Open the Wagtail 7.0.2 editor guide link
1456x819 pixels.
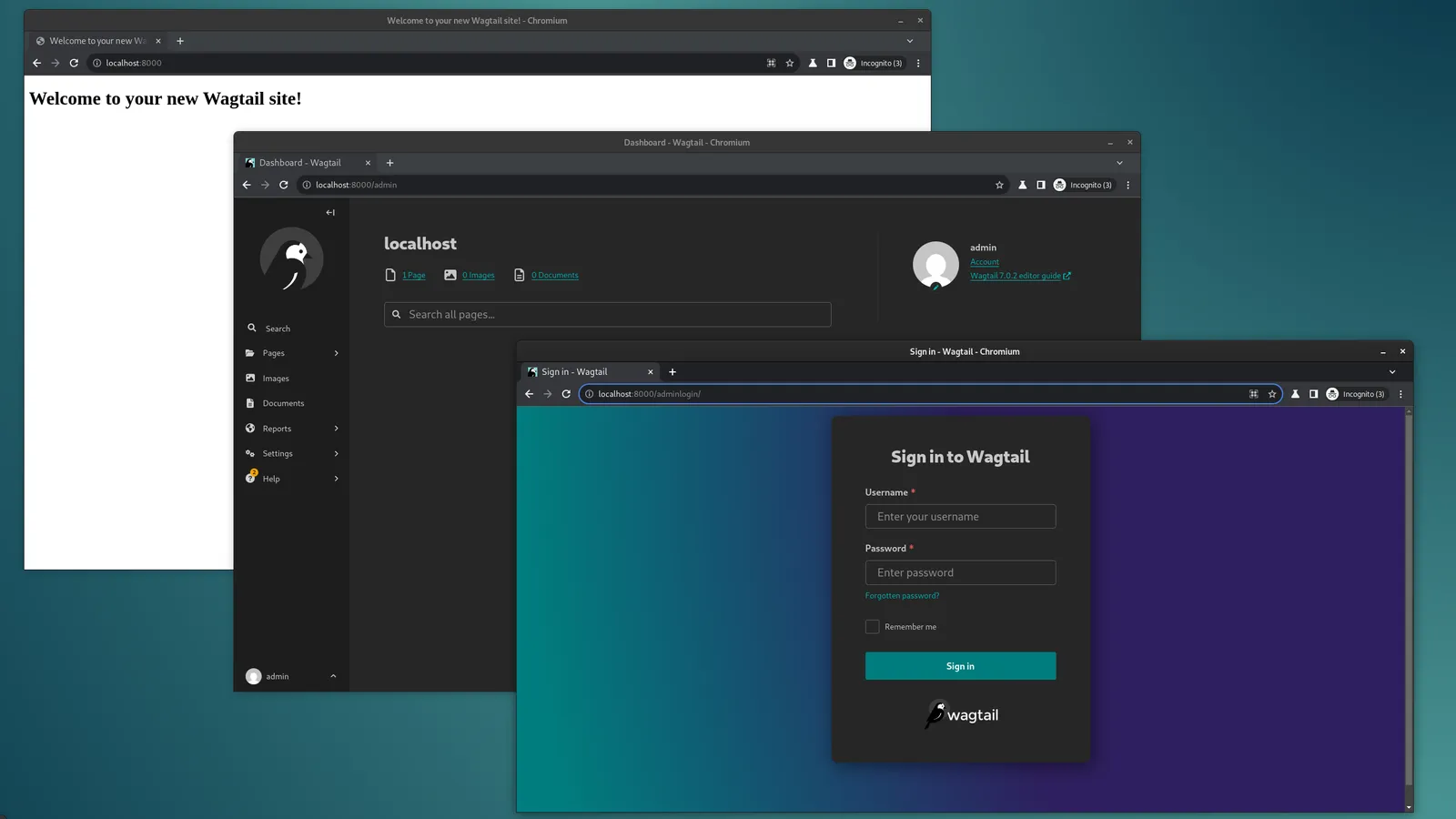(1020, 276)
